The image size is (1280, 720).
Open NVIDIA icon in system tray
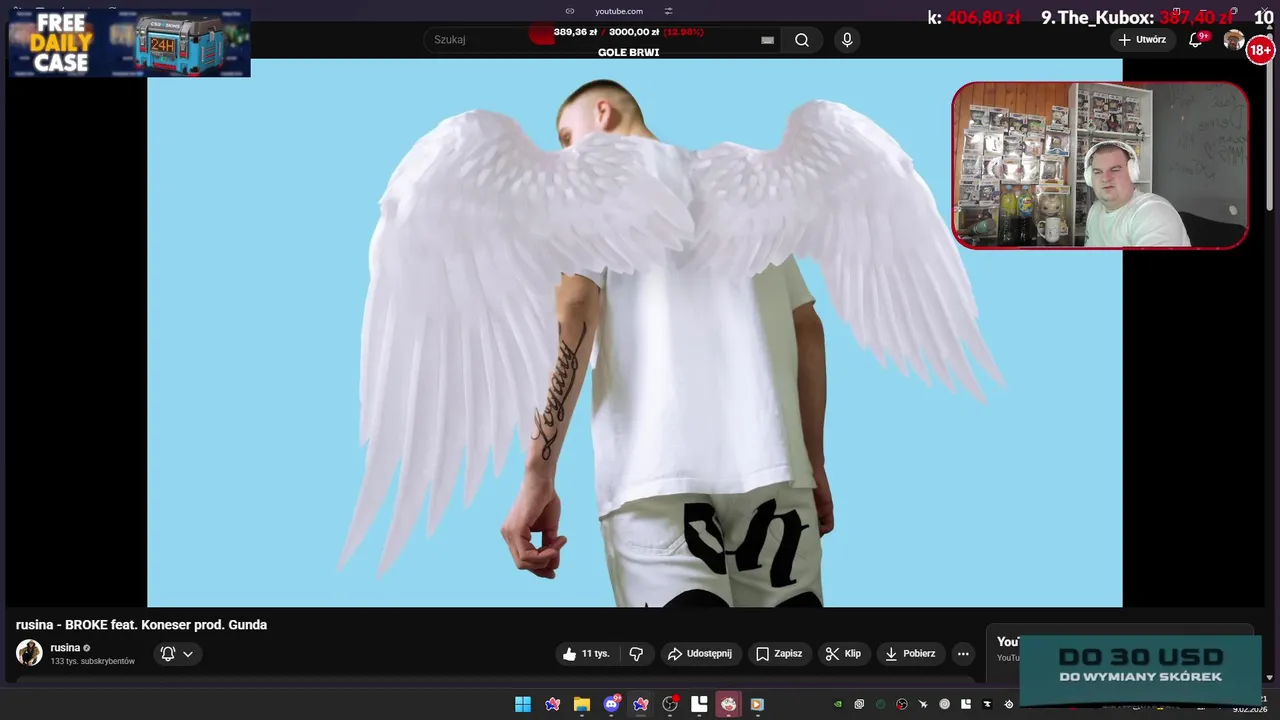click(x=838, y=705)
